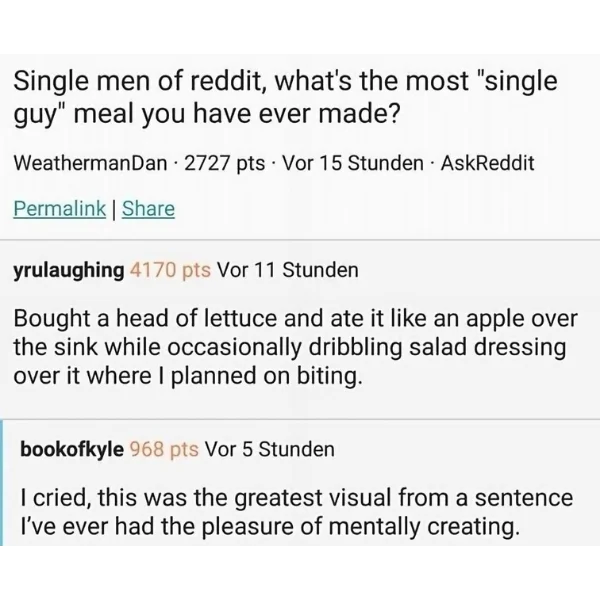Select the lettuce comment text by yrulaughing
The image size is (600, 600).
295,347
